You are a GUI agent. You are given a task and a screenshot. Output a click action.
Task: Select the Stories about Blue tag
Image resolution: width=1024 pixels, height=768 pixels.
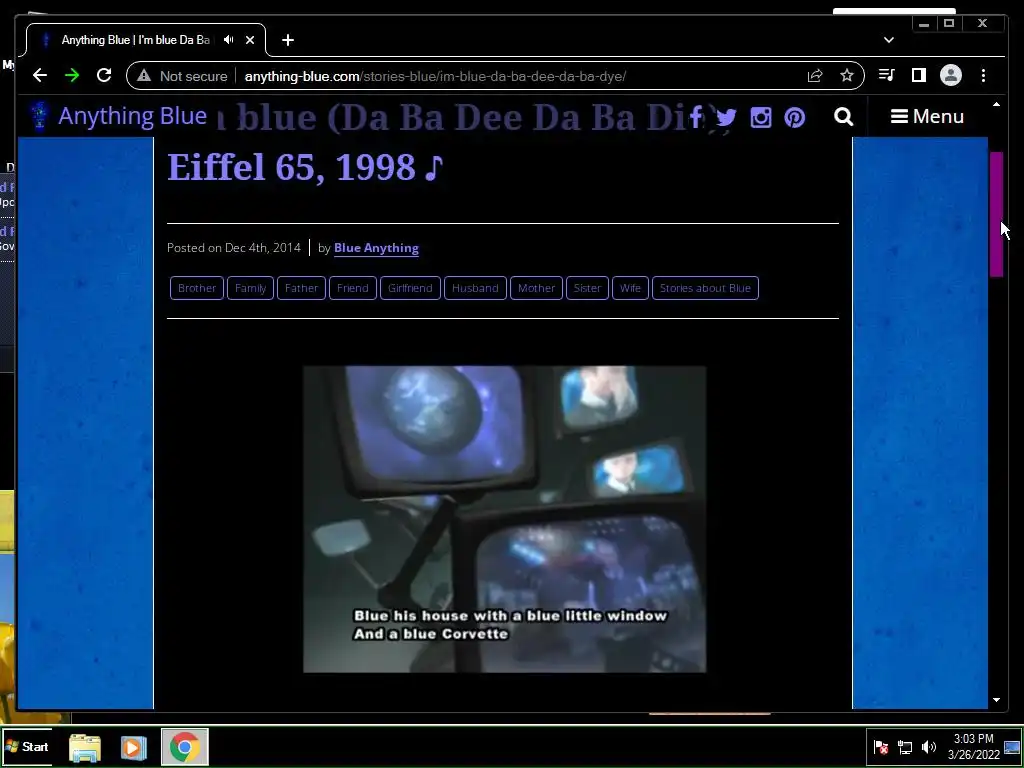coord(705,288)
